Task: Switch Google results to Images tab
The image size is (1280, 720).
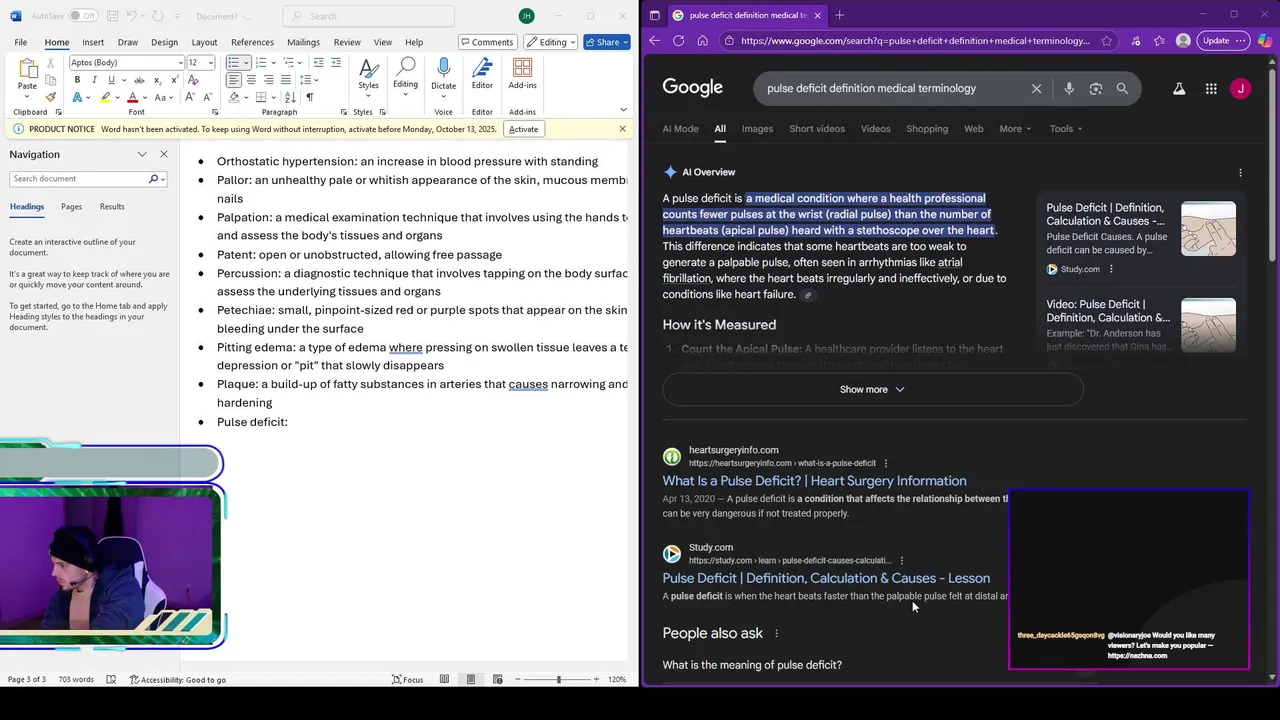Action: point(757,129)
